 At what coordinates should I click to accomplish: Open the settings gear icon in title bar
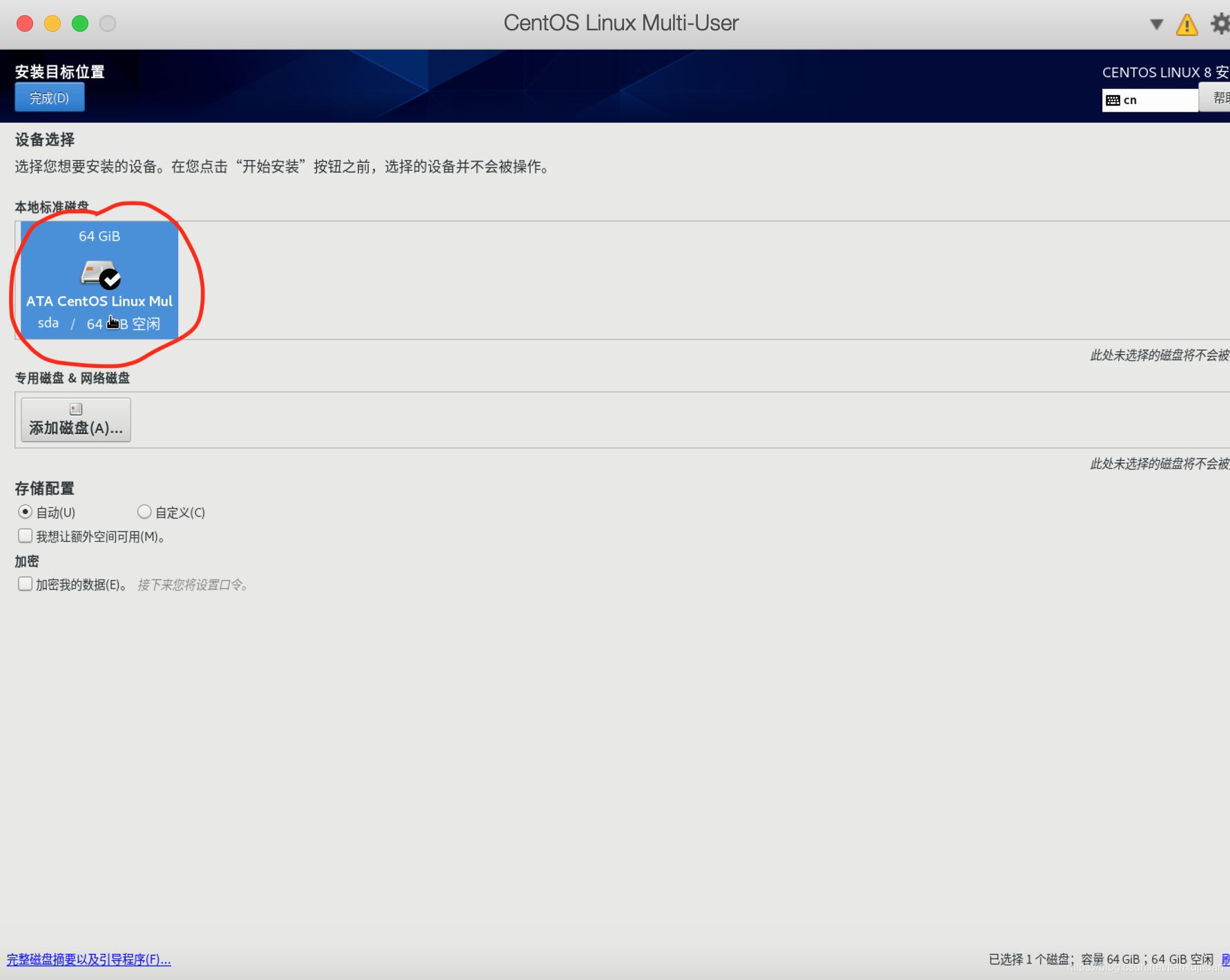coord(1220,24)
